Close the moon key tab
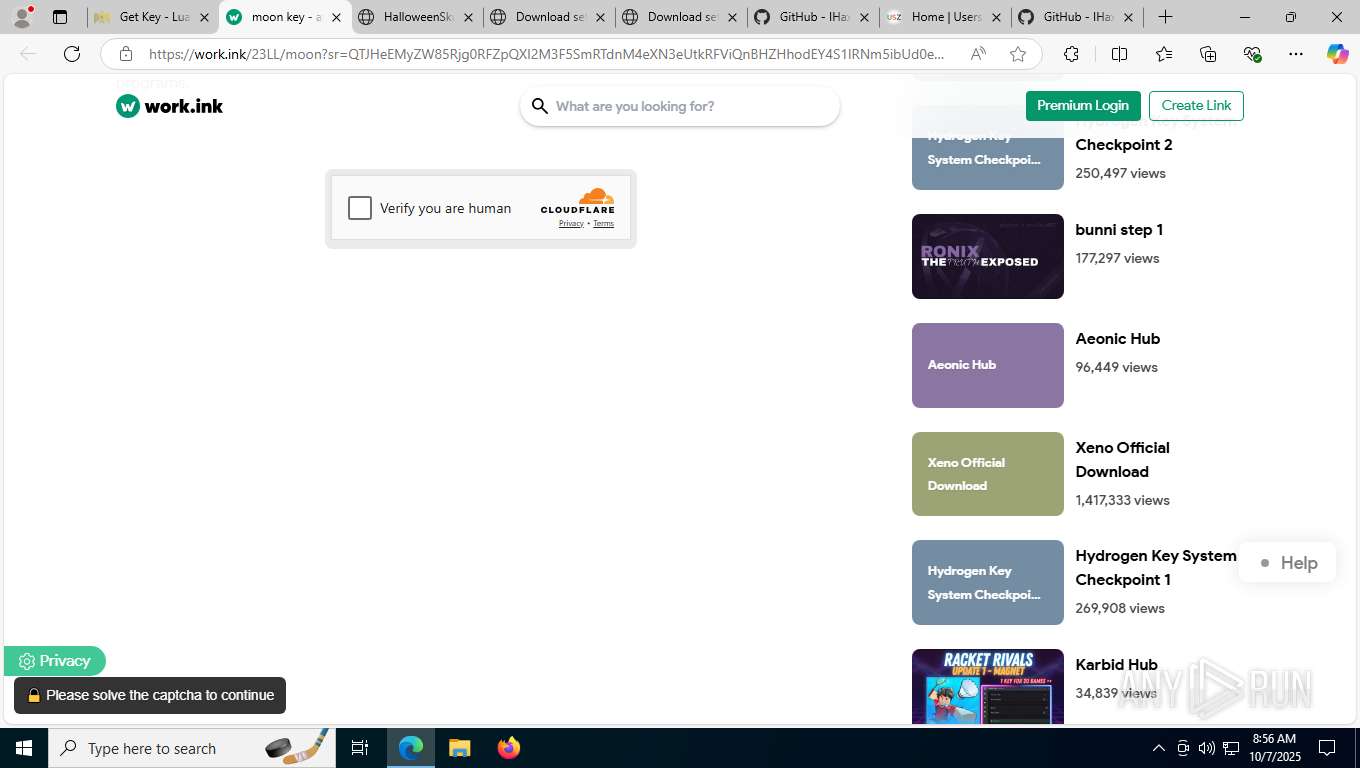Screen dimensions: 1360x768 coord(336,17)
